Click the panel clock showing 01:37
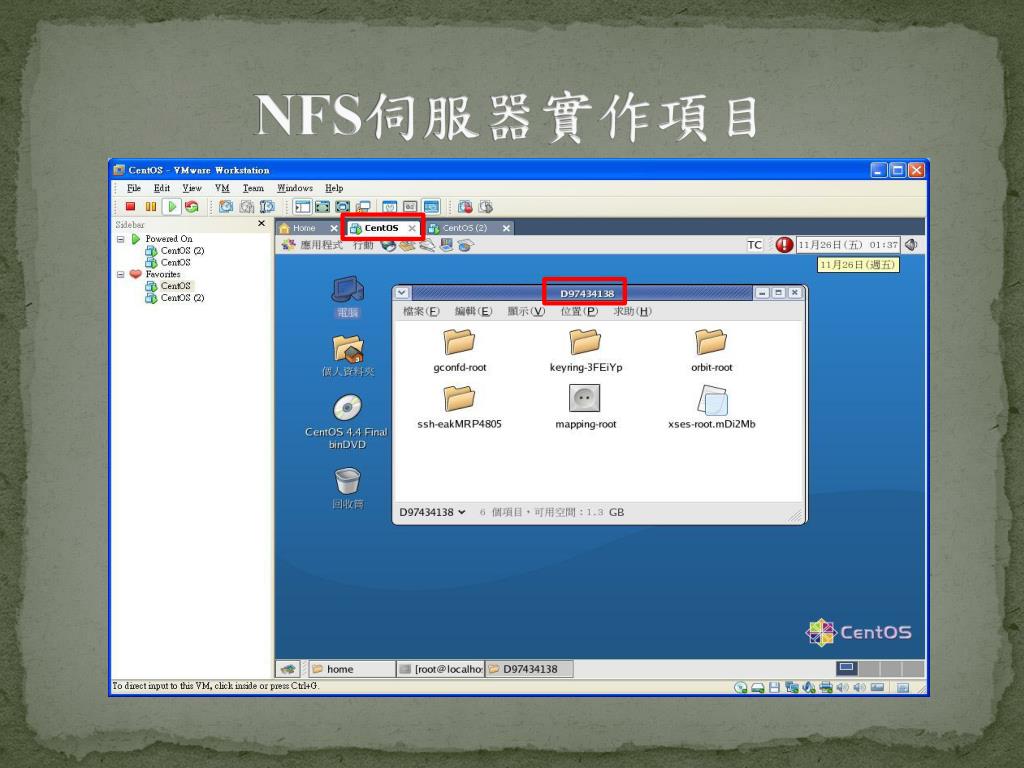Viewport: 1024px width, 768px height. [848, 245]
